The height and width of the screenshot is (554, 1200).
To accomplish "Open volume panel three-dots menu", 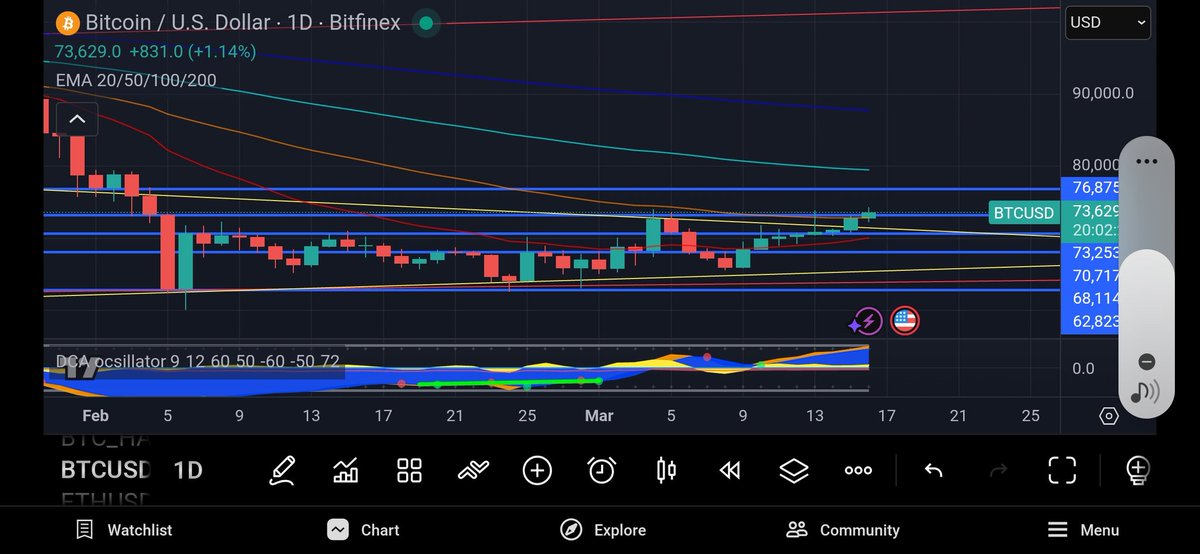I will click(x=1146, y=161).
